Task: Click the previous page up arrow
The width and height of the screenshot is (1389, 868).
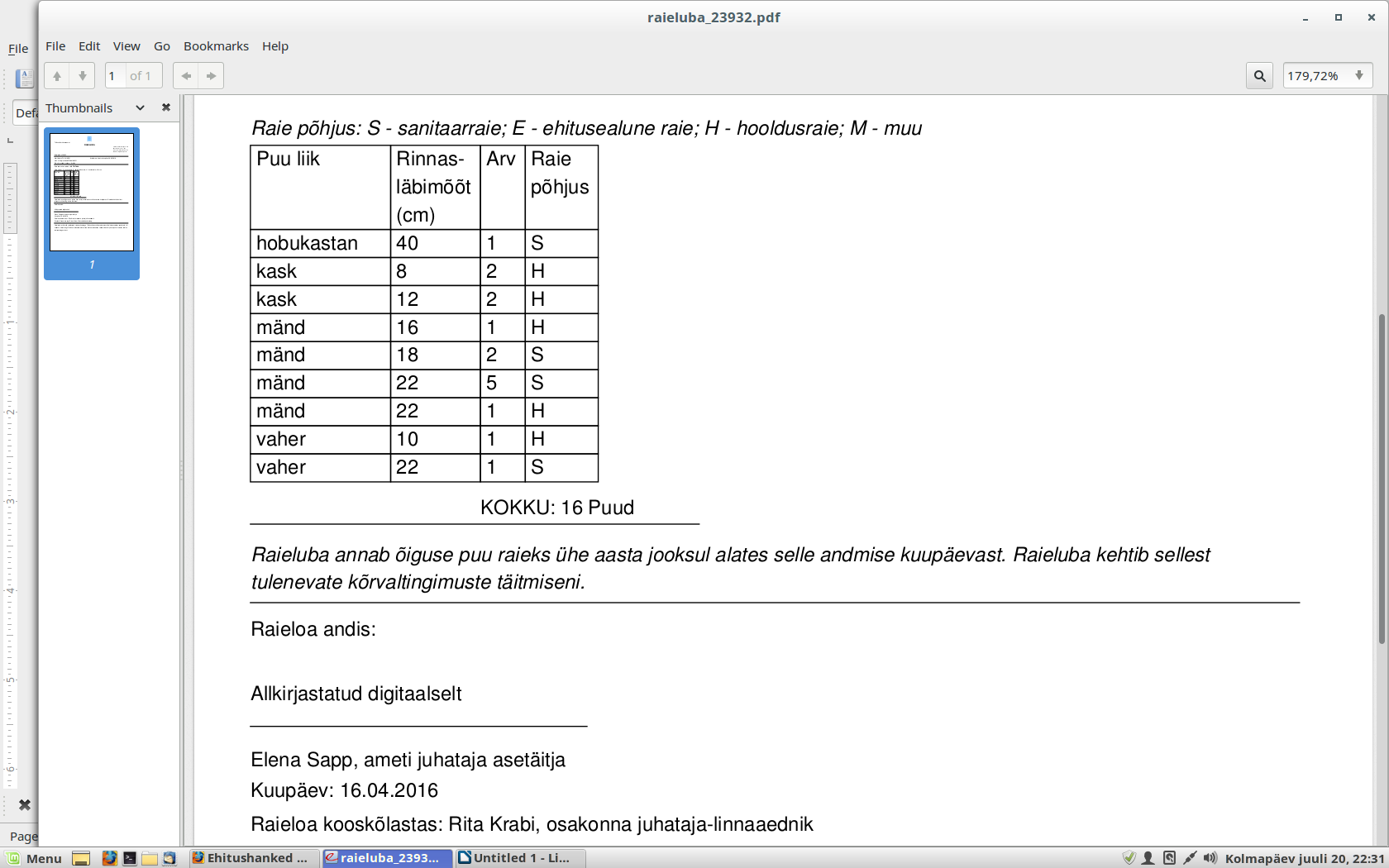Action: tap(57, 76)
